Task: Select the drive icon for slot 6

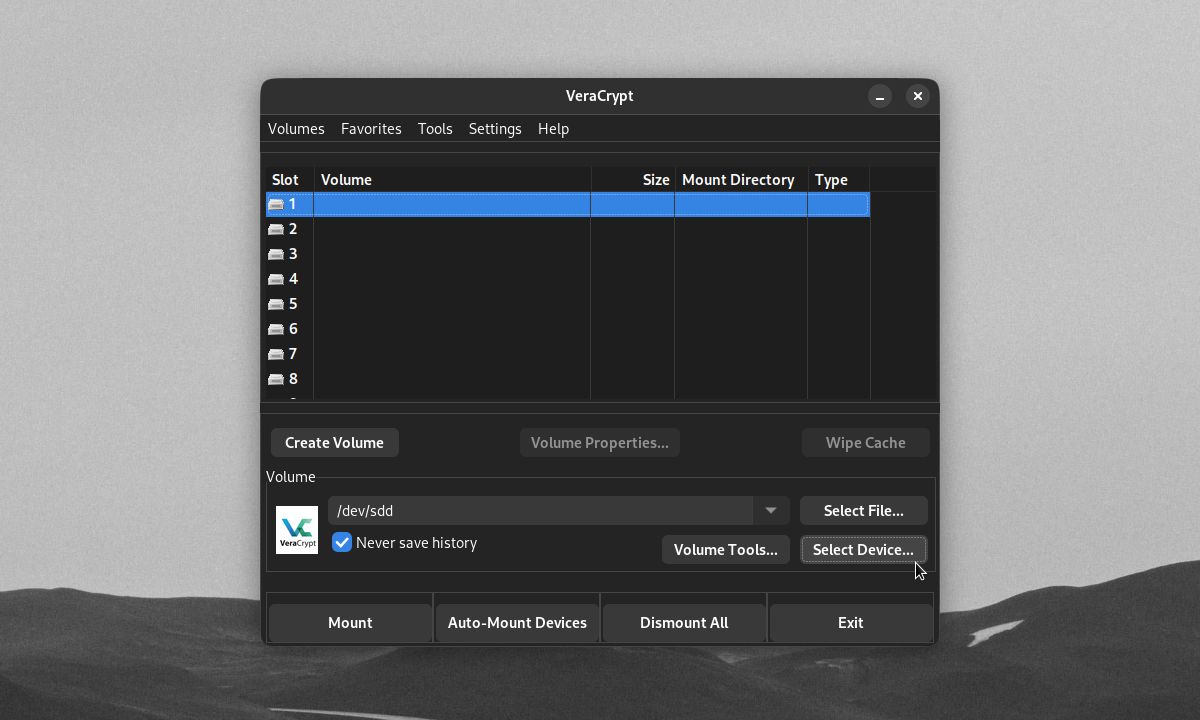Action: (x=276, y=329)
